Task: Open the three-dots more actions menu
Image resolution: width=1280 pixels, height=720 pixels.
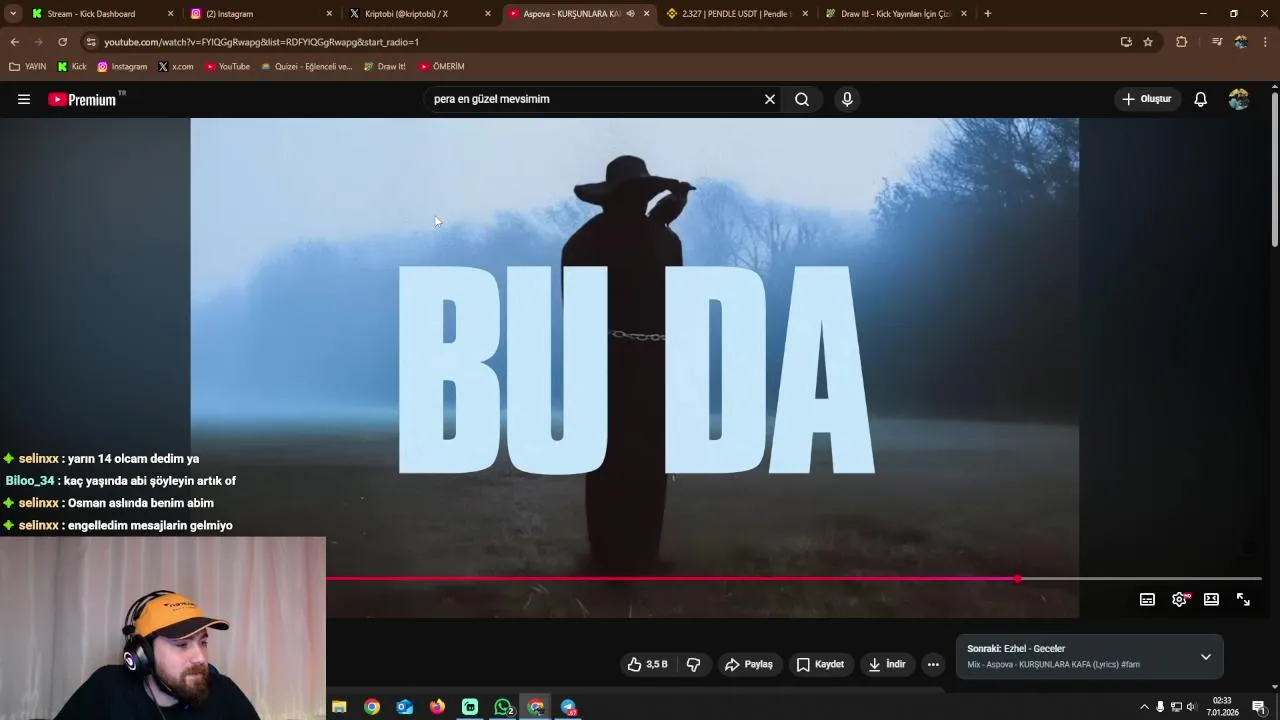Action: click(x=933, y=664)
